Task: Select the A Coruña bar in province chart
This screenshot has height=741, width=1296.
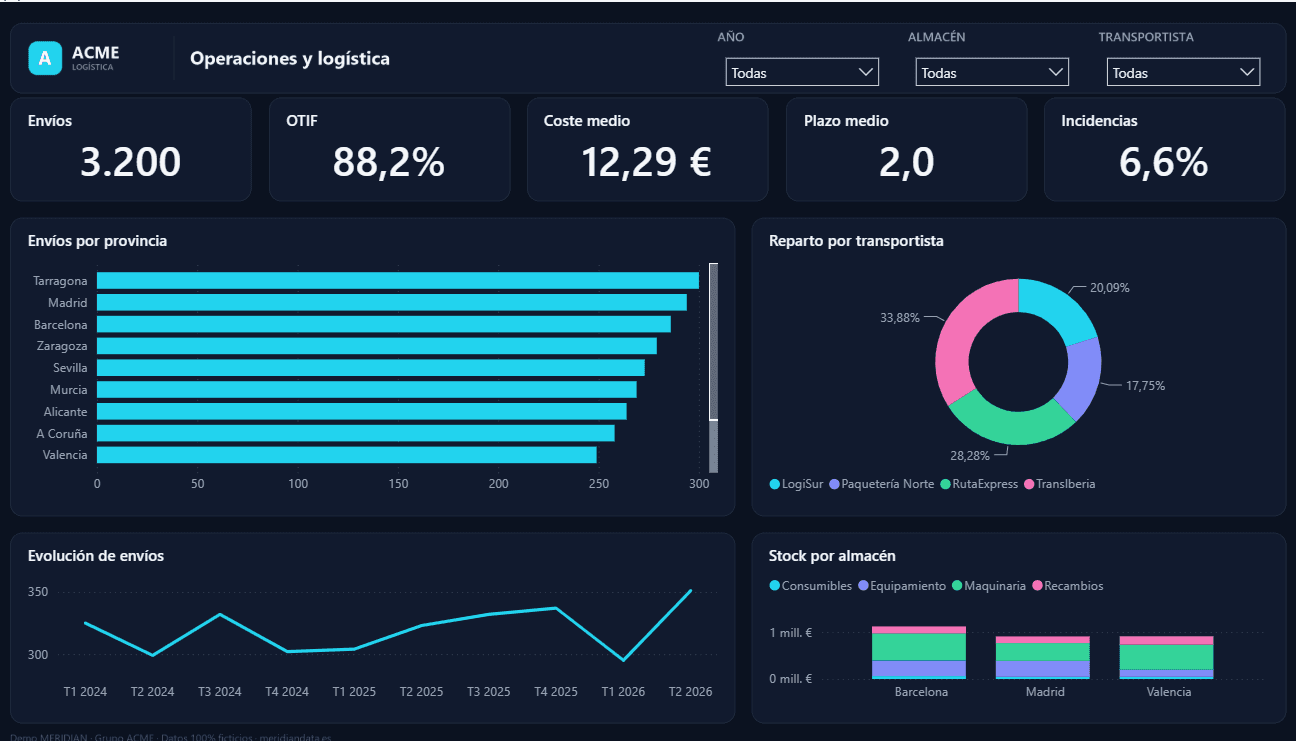Action: 356,433
